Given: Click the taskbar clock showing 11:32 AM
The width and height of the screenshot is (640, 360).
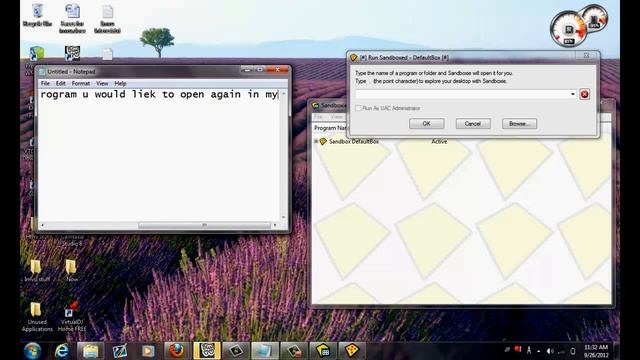Looking at the screenshot, I should 596,351.
